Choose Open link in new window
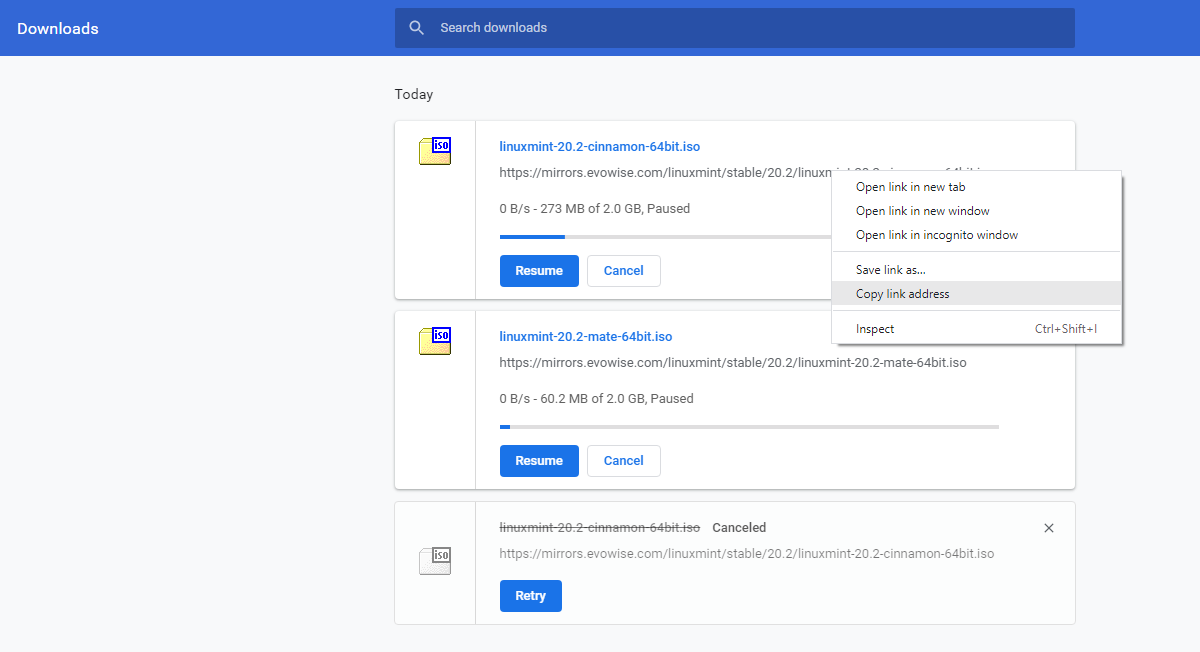 [x=922, y=211]
